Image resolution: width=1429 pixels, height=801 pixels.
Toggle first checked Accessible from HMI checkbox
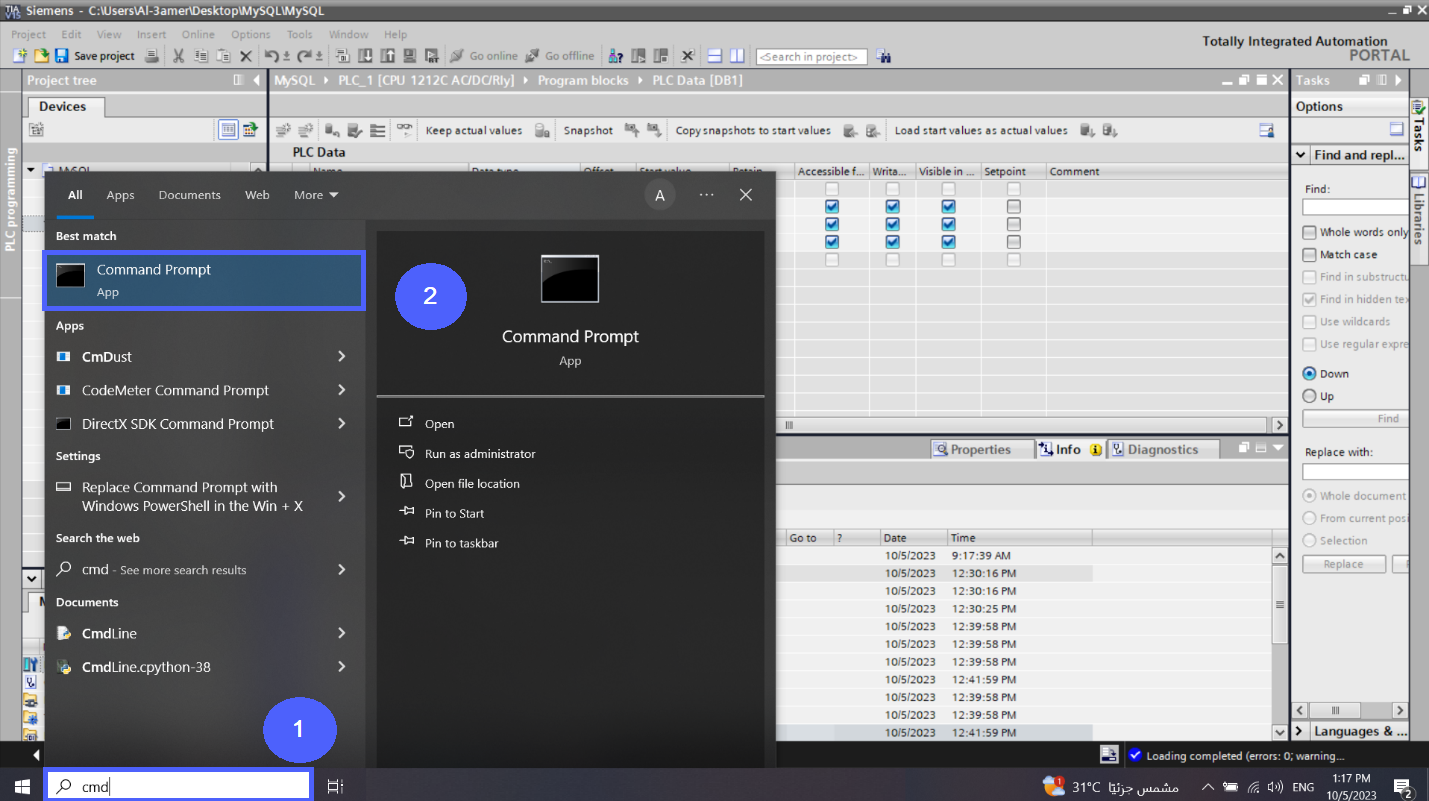tap(832, 207)
